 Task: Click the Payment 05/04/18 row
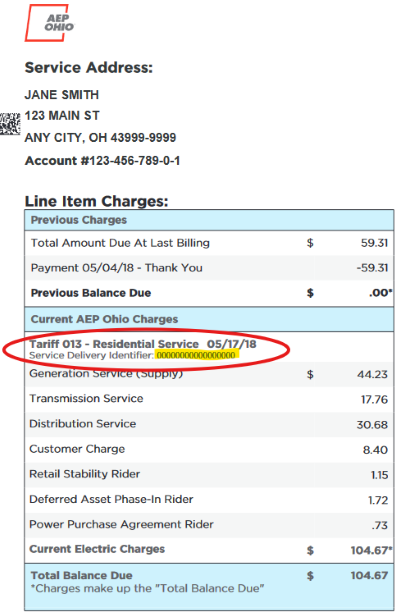[x=209, y=268]
